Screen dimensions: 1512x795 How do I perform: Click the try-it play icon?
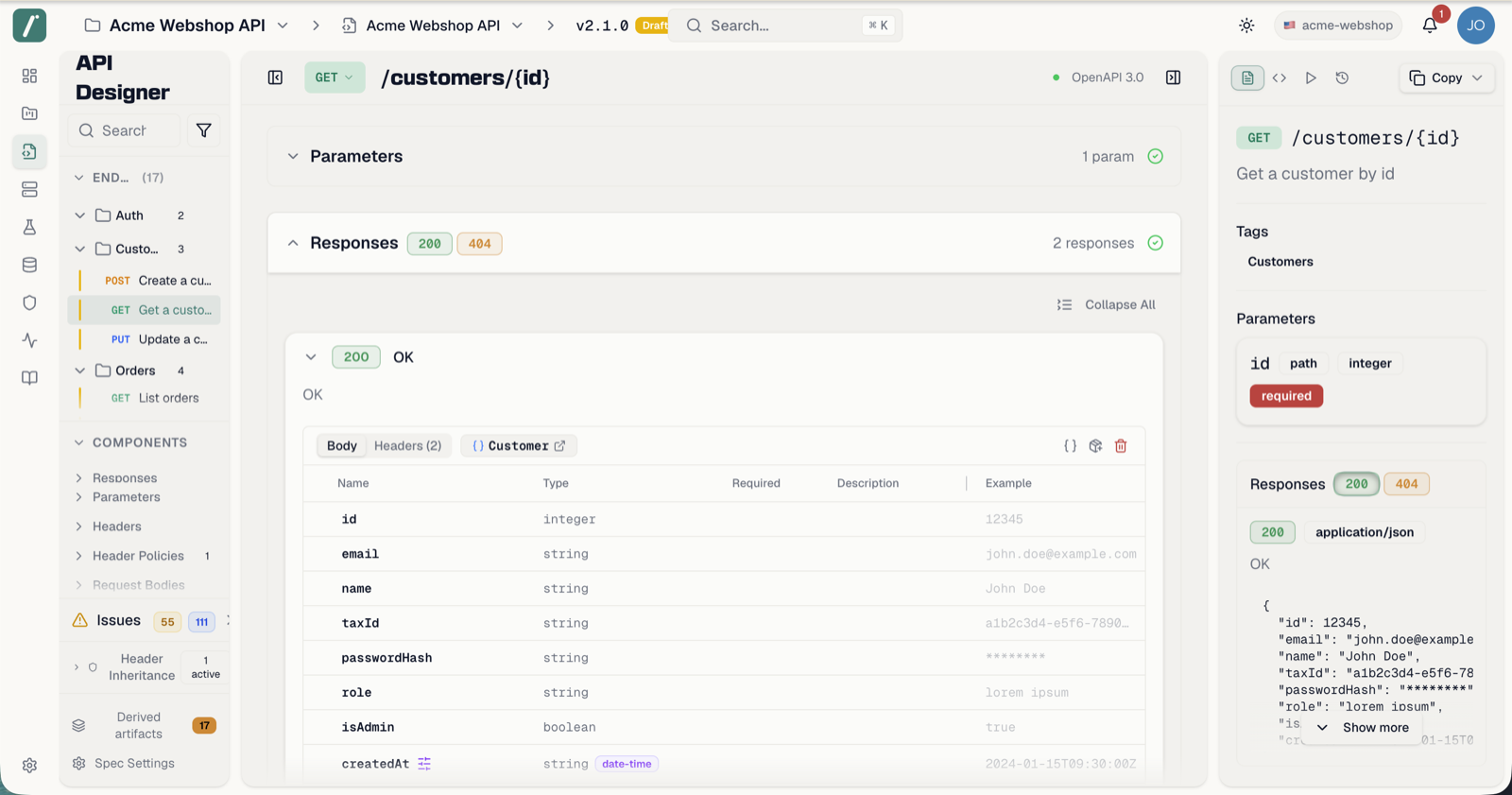1311,78
